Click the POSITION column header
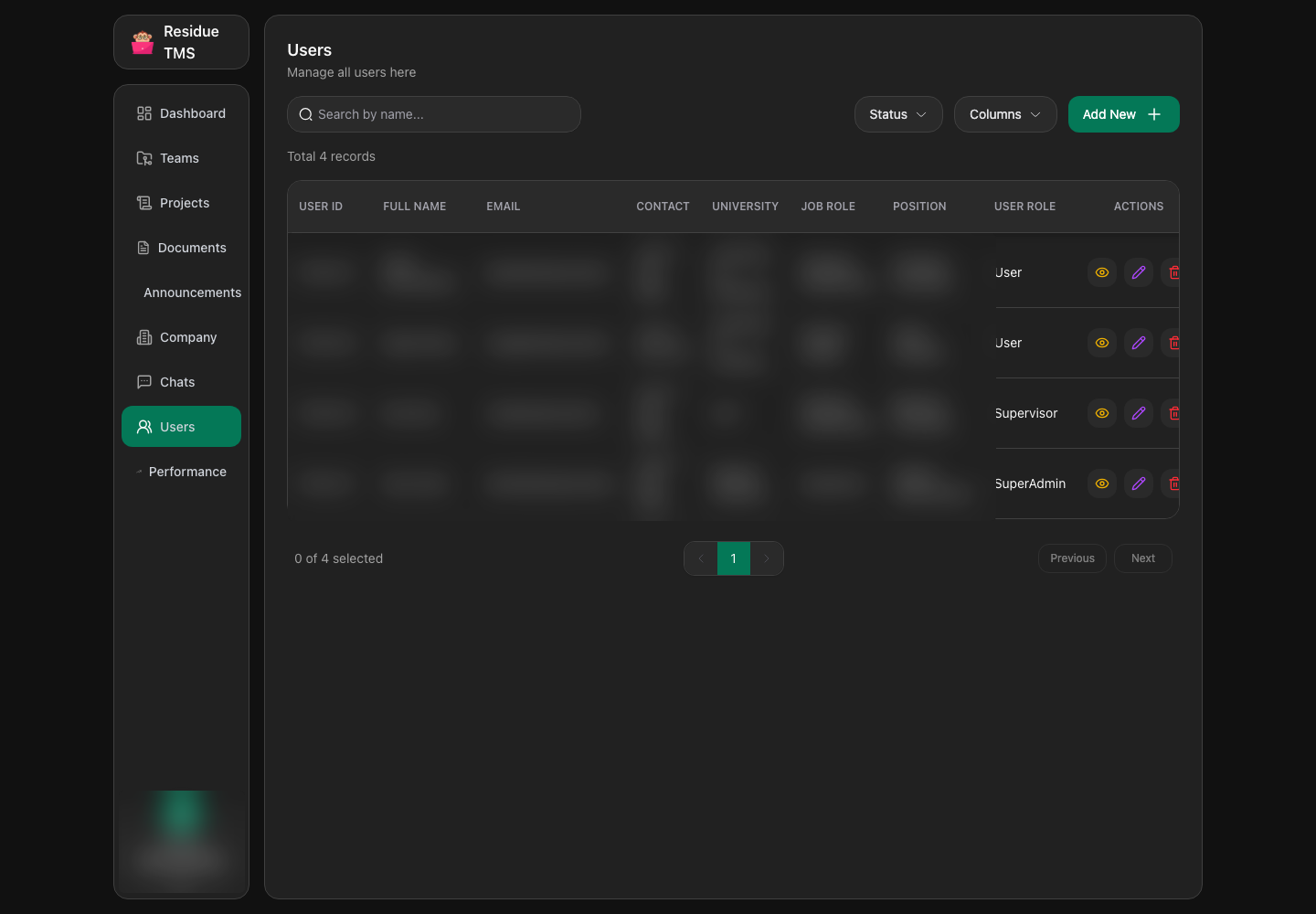Screen dimensions: 1316x914 (919, 207)
